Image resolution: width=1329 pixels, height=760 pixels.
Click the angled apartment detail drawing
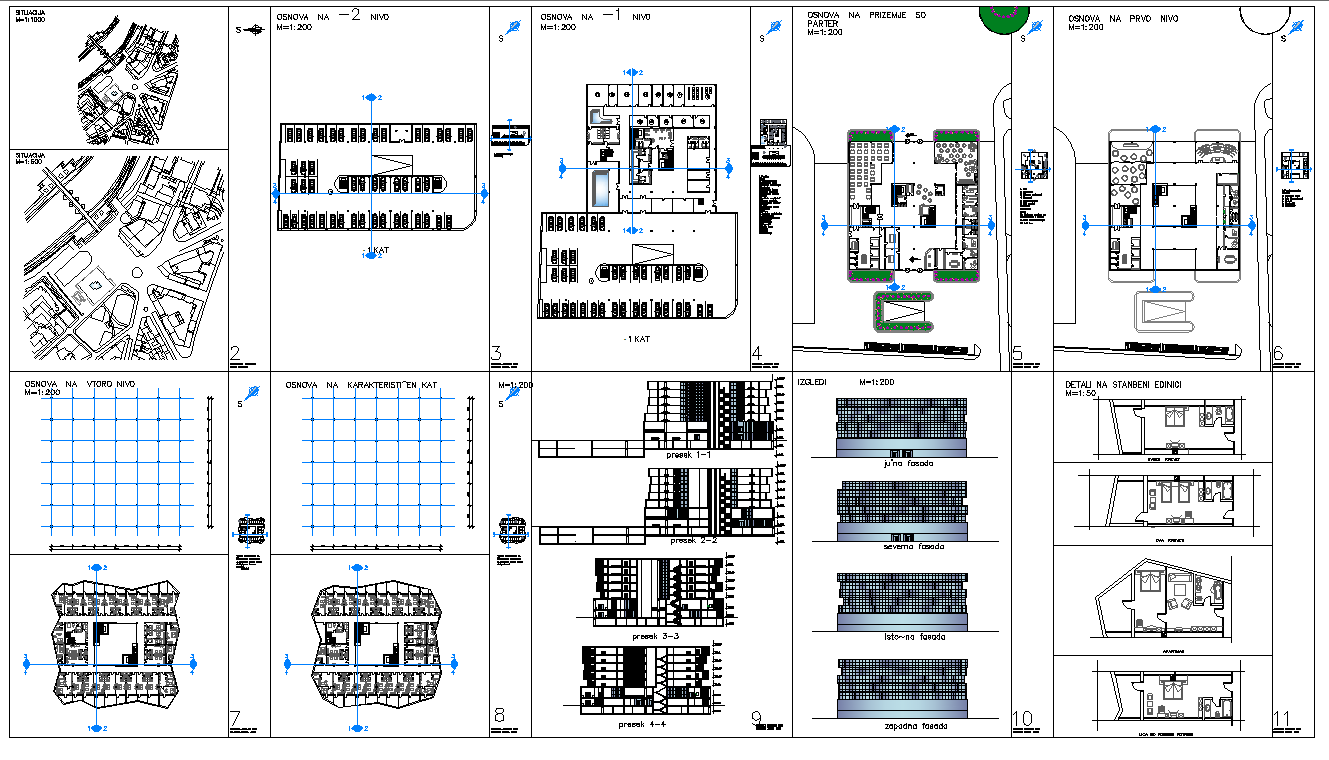(x=1160, y=600)
